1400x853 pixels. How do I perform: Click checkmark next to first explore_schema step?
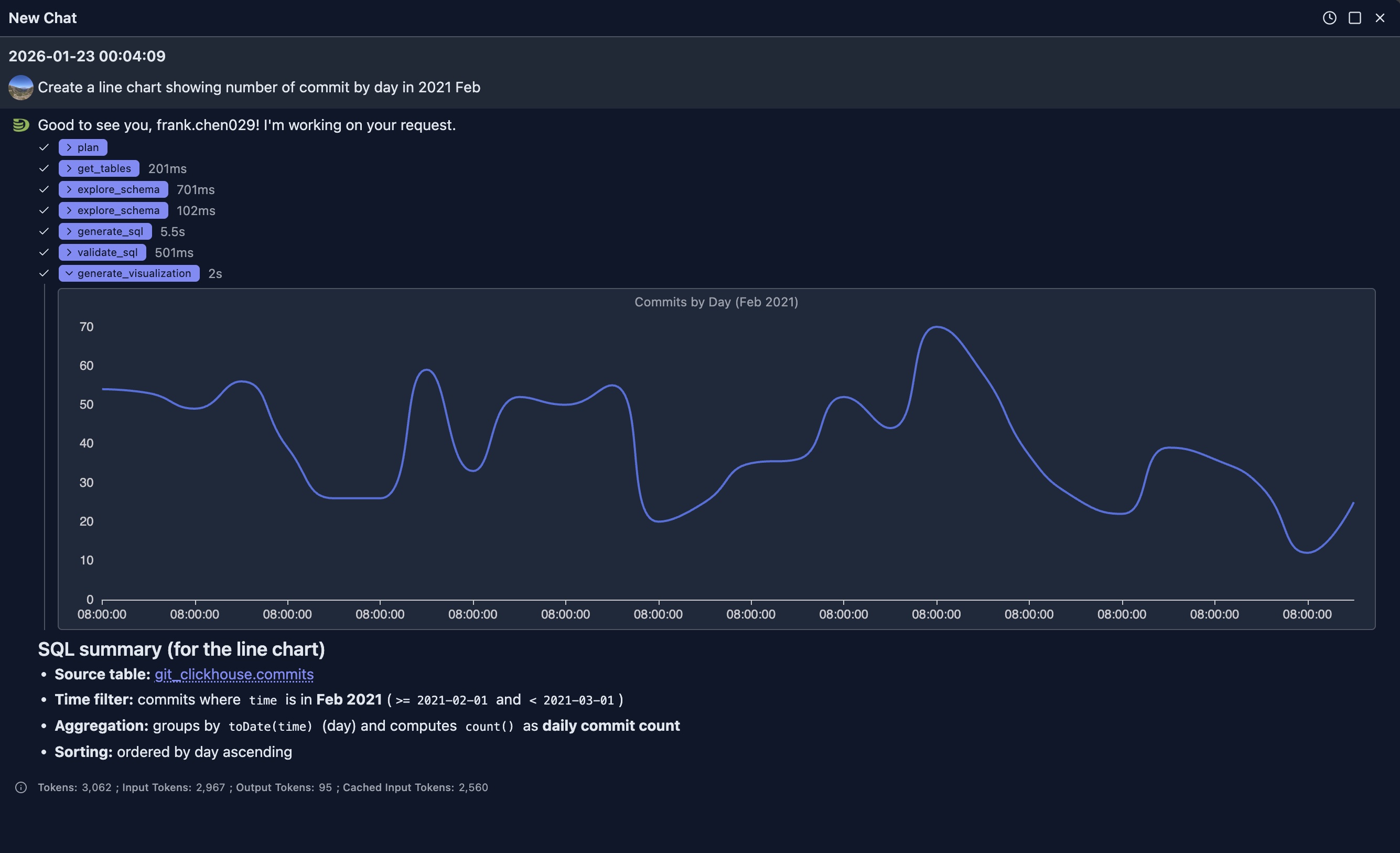45,189
